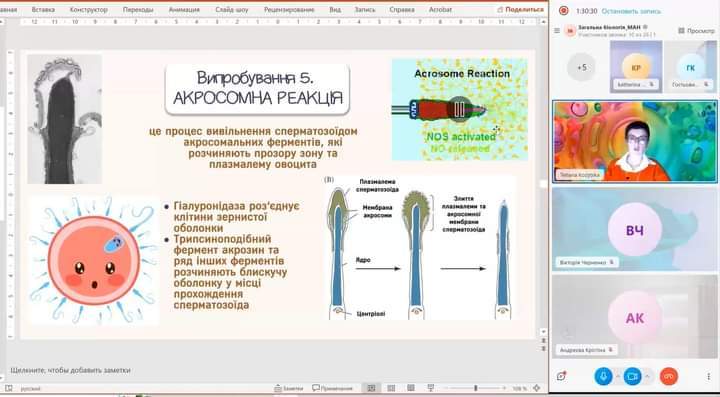The image size is (720, 397).
Task: Switch to slide sorter view icon
Action: pos(391,388)
